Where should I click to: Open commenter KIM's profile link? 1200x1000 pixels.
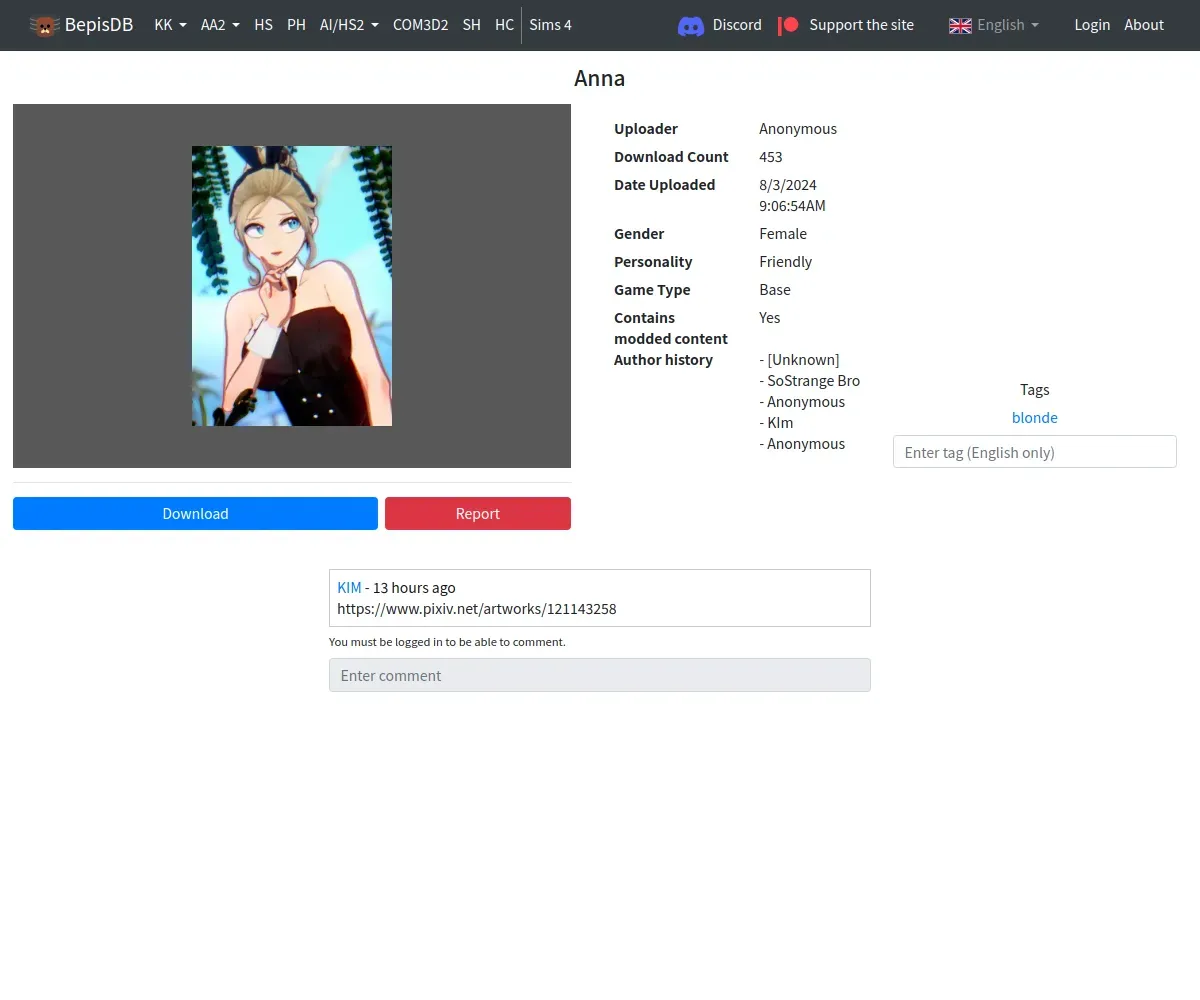[x=349, y=587]
